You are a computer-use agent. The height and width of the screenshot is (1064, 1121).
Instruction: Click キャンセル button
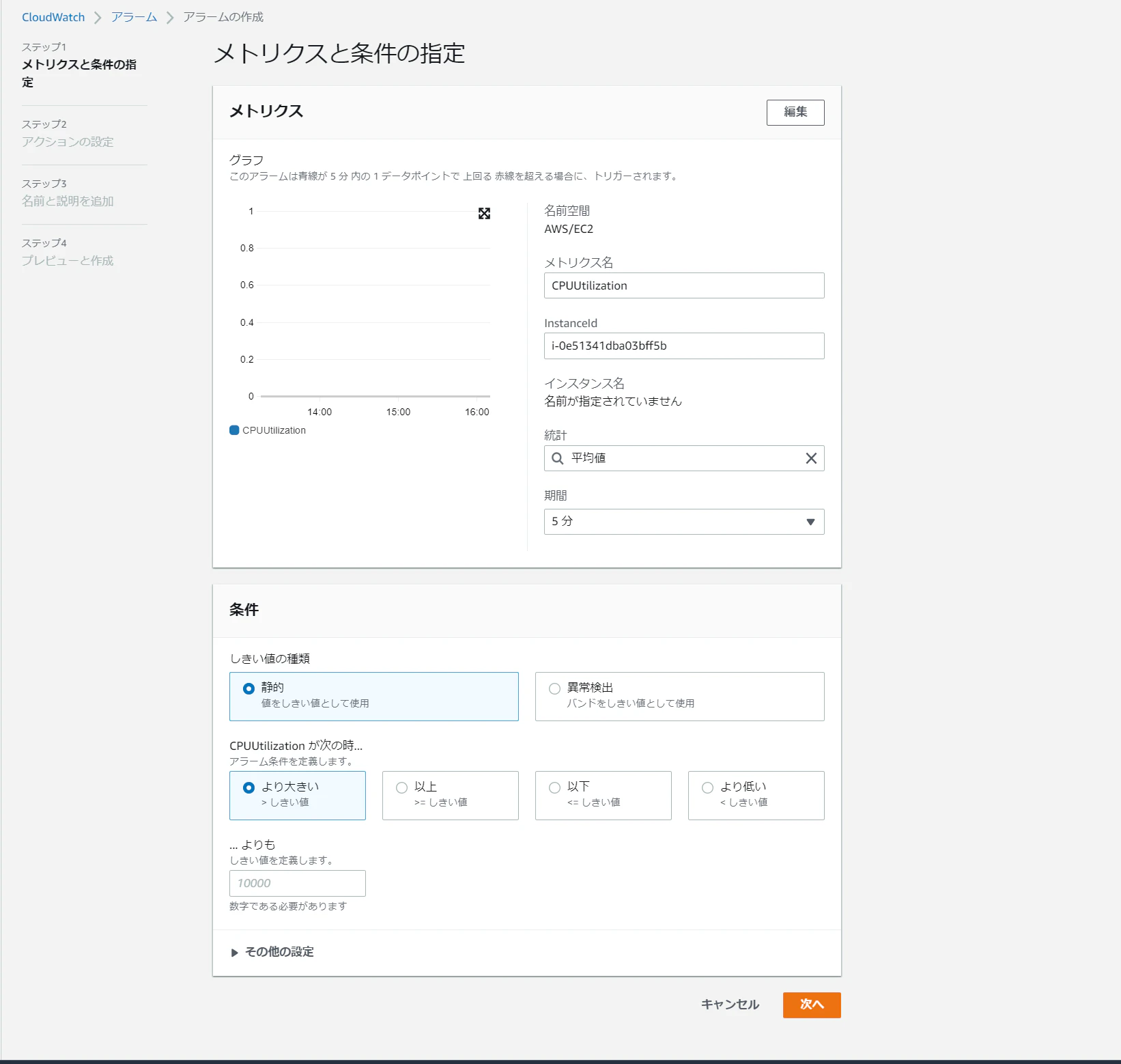click(730, 1005)
